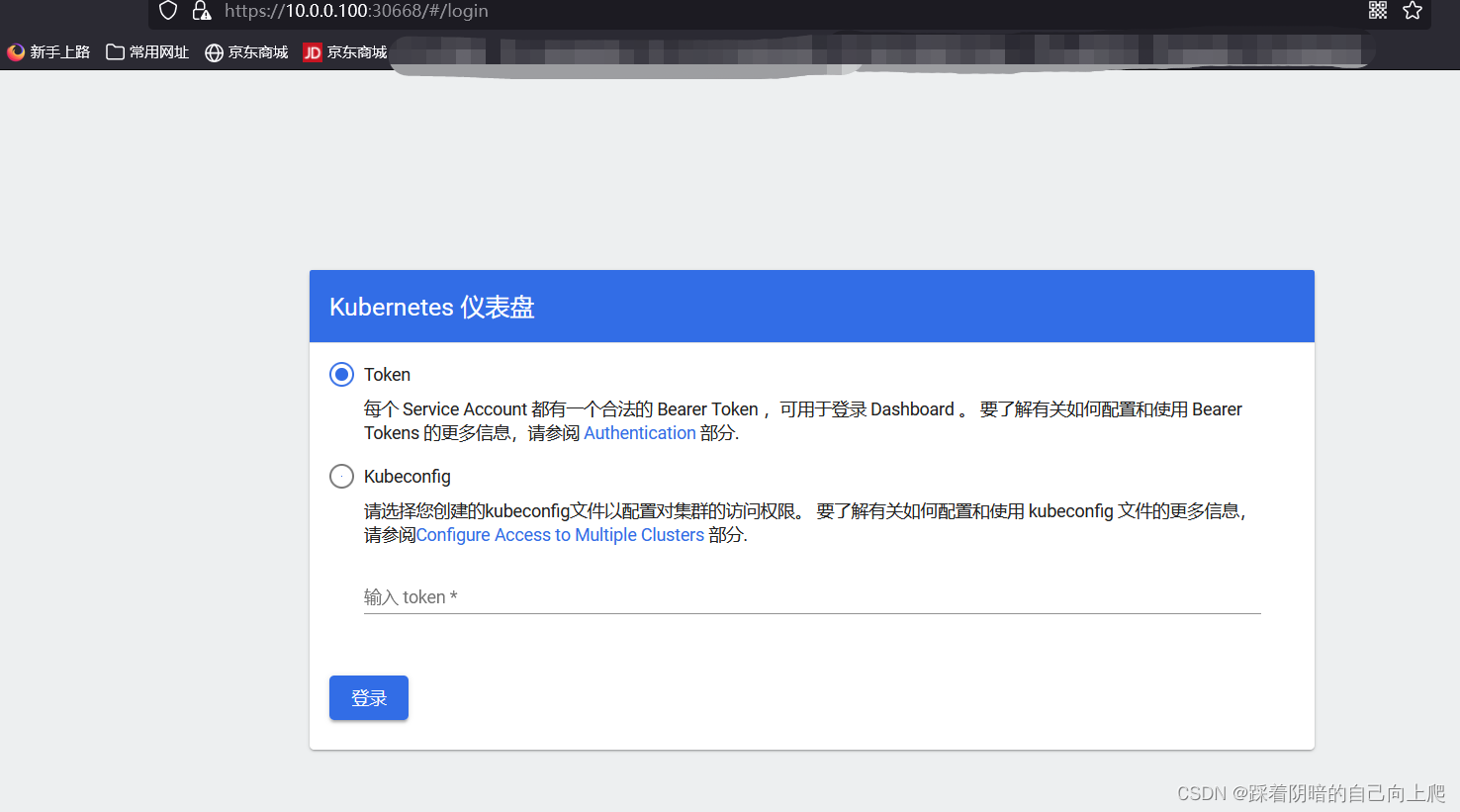The width and height of the screenshot is (1460, 812).
Task: Click the globe icon beside 京东商城
Action: click(214, 51)
